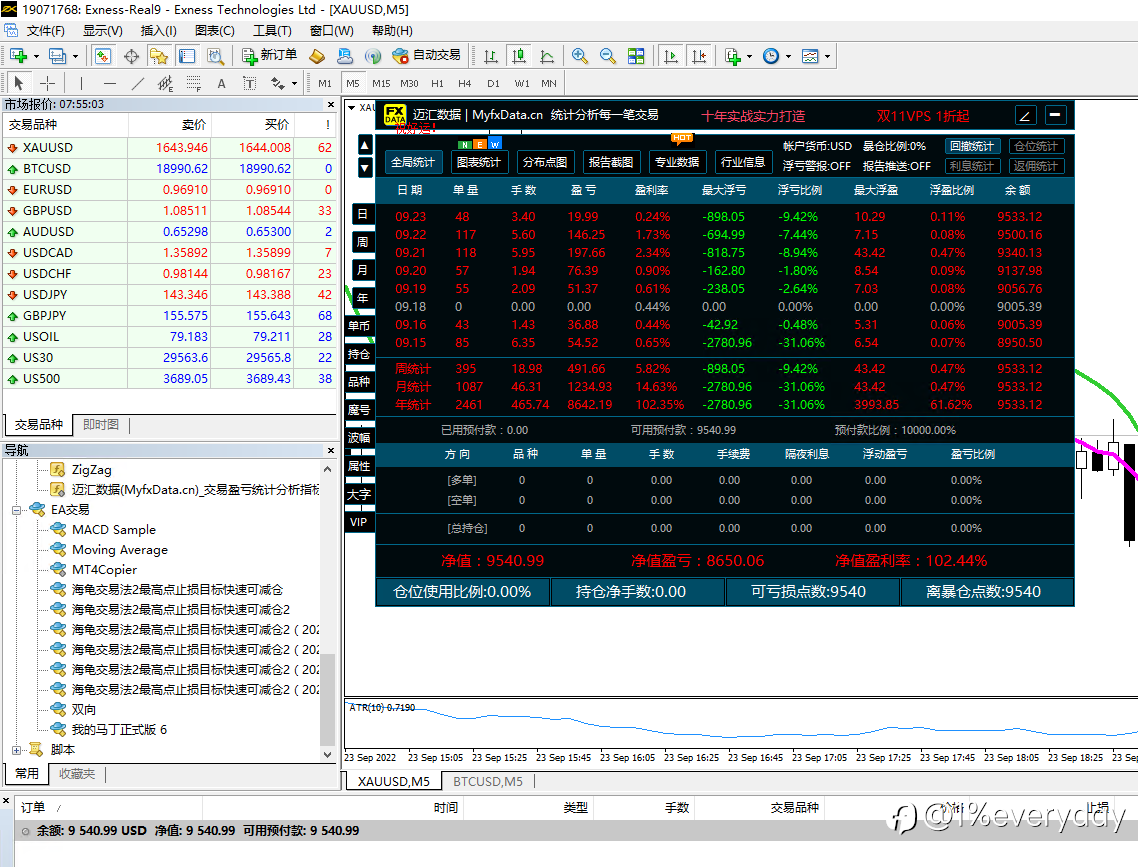Open the Periods clock icon
Screen dimensions: 1138x867
[x=771, y=56]
